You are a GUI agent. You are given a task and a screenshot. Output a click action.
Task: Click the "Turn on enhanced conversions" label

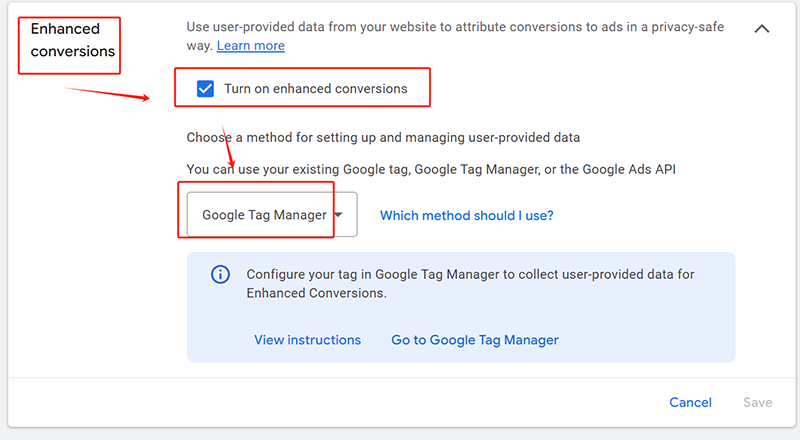[315, 89]
